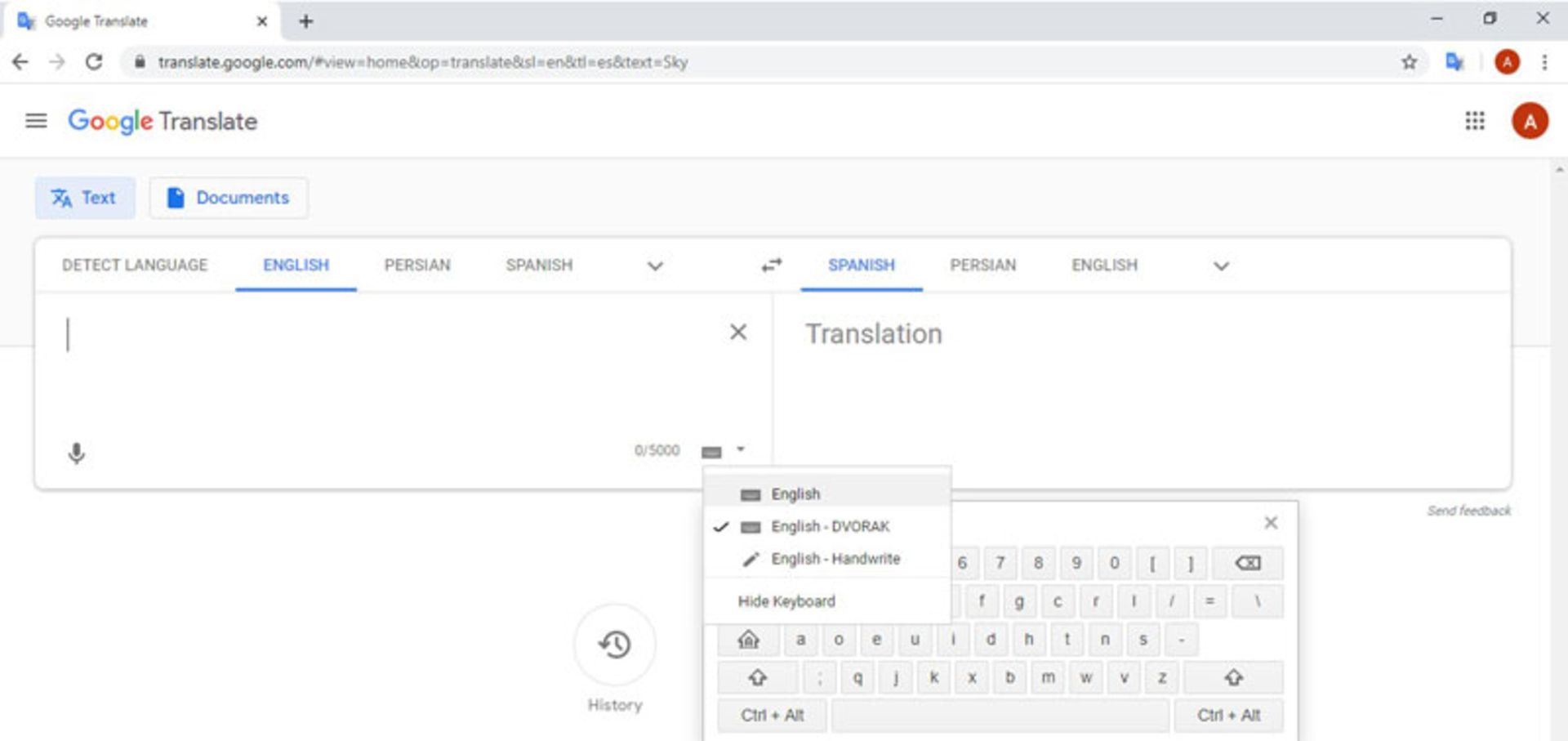Click the microphone voice input icon
Screen dimensions: 1568x741
[x=76, y=453]
